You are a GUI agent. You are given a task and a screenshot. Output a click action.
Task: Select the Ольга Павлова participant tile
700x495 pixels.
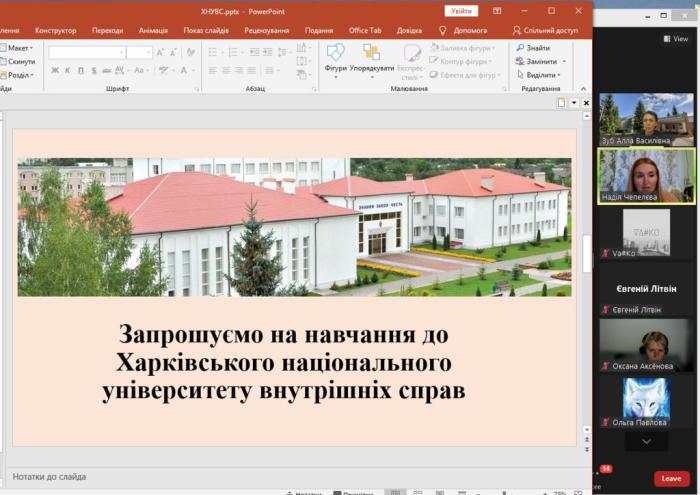646,402
